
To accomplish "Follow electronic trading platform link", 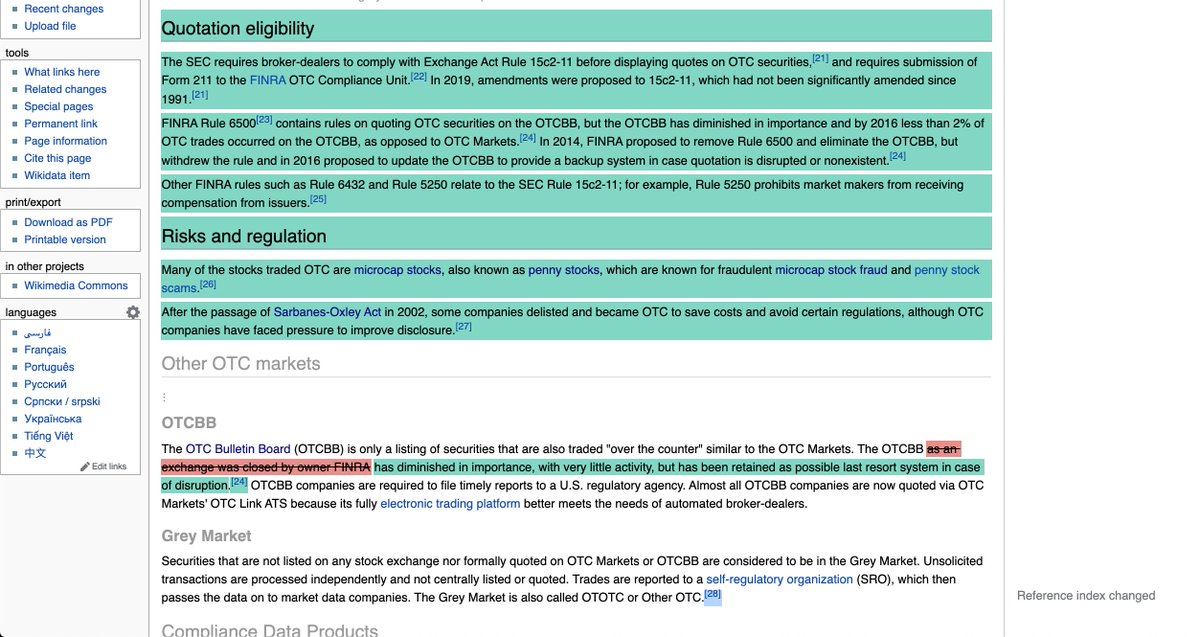I will pyautogui.click(x=450, y=504).
